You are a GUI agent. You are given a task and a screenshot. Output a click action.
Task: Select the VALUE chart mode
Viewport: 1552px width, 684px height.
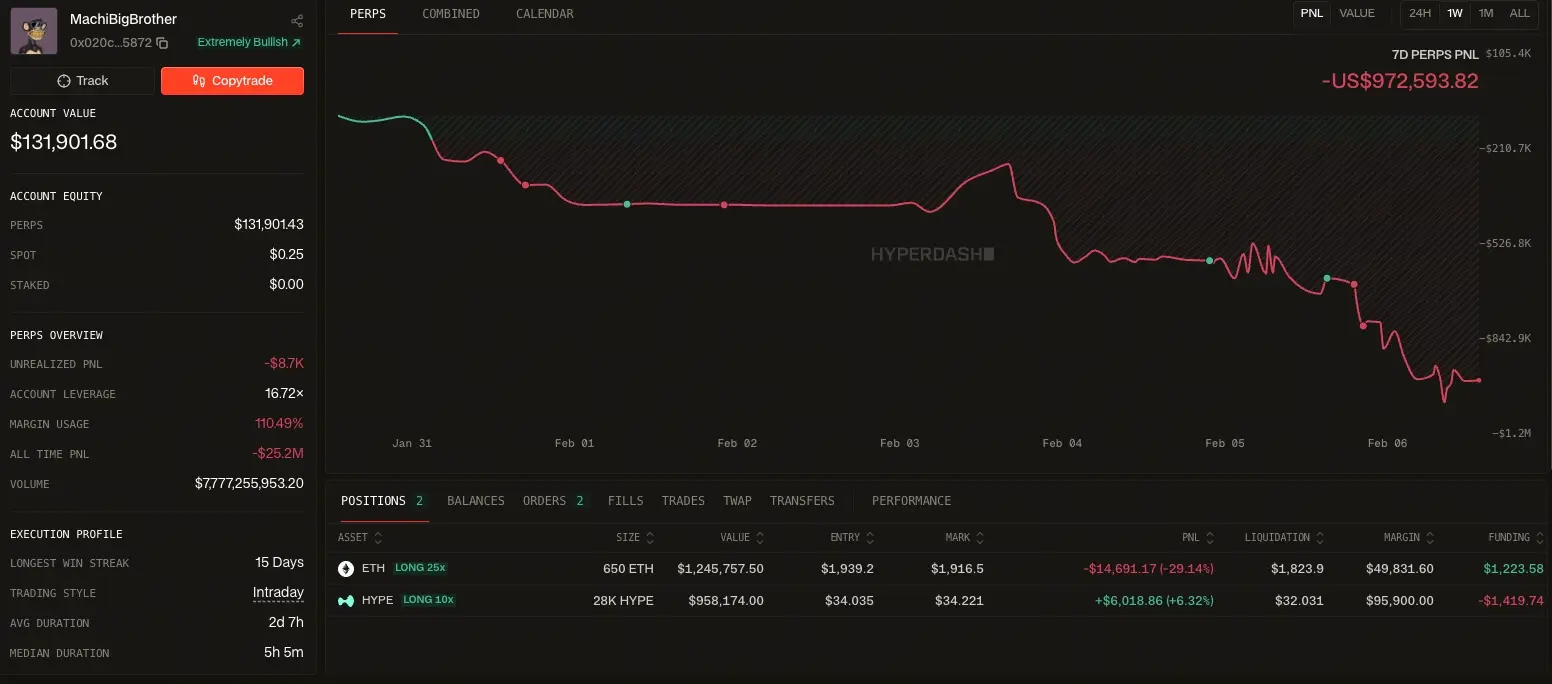click(x=1357, y=13)
